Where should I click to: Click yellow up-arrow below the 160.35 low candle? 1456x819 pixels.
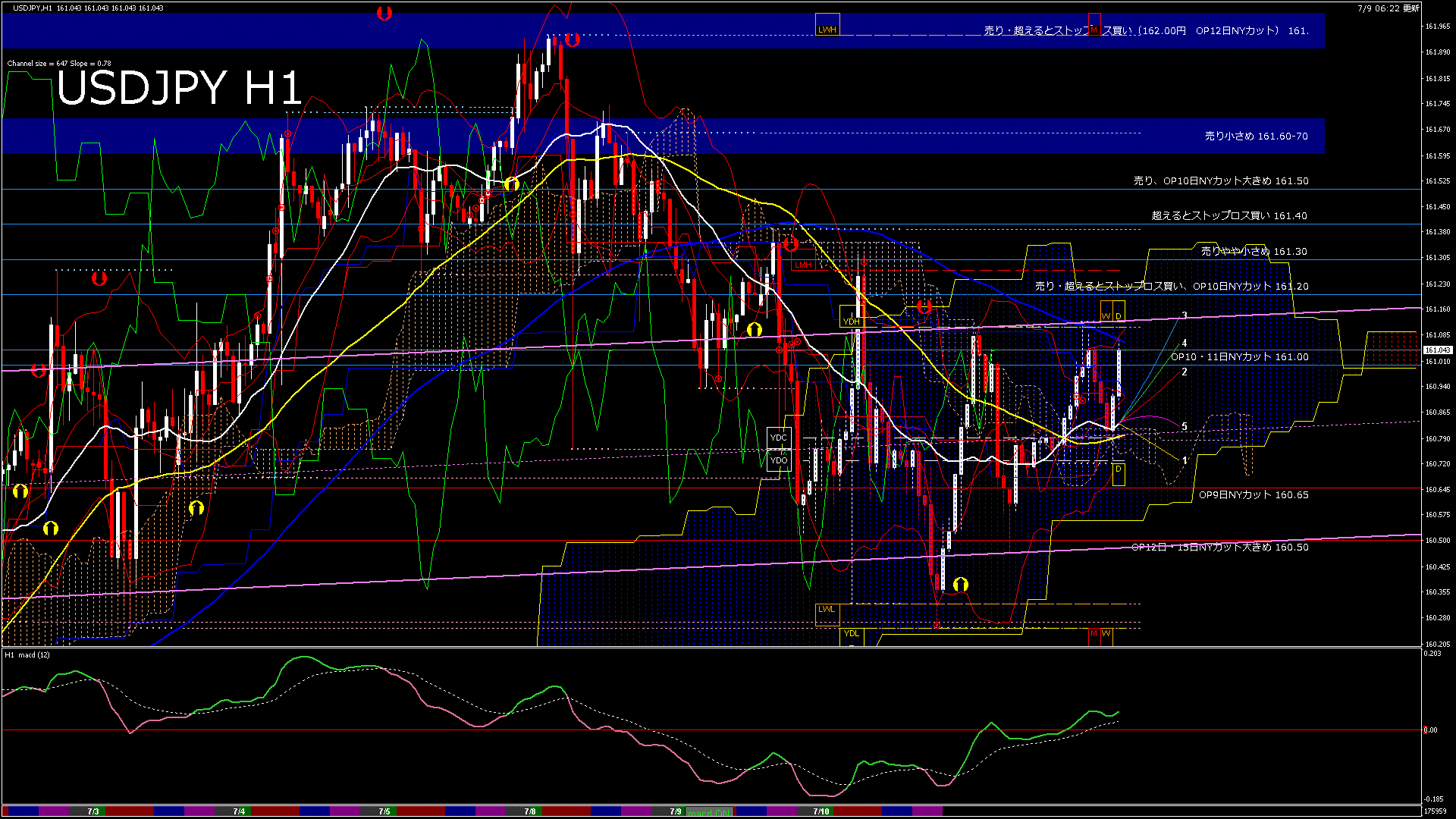pos(961,584)
